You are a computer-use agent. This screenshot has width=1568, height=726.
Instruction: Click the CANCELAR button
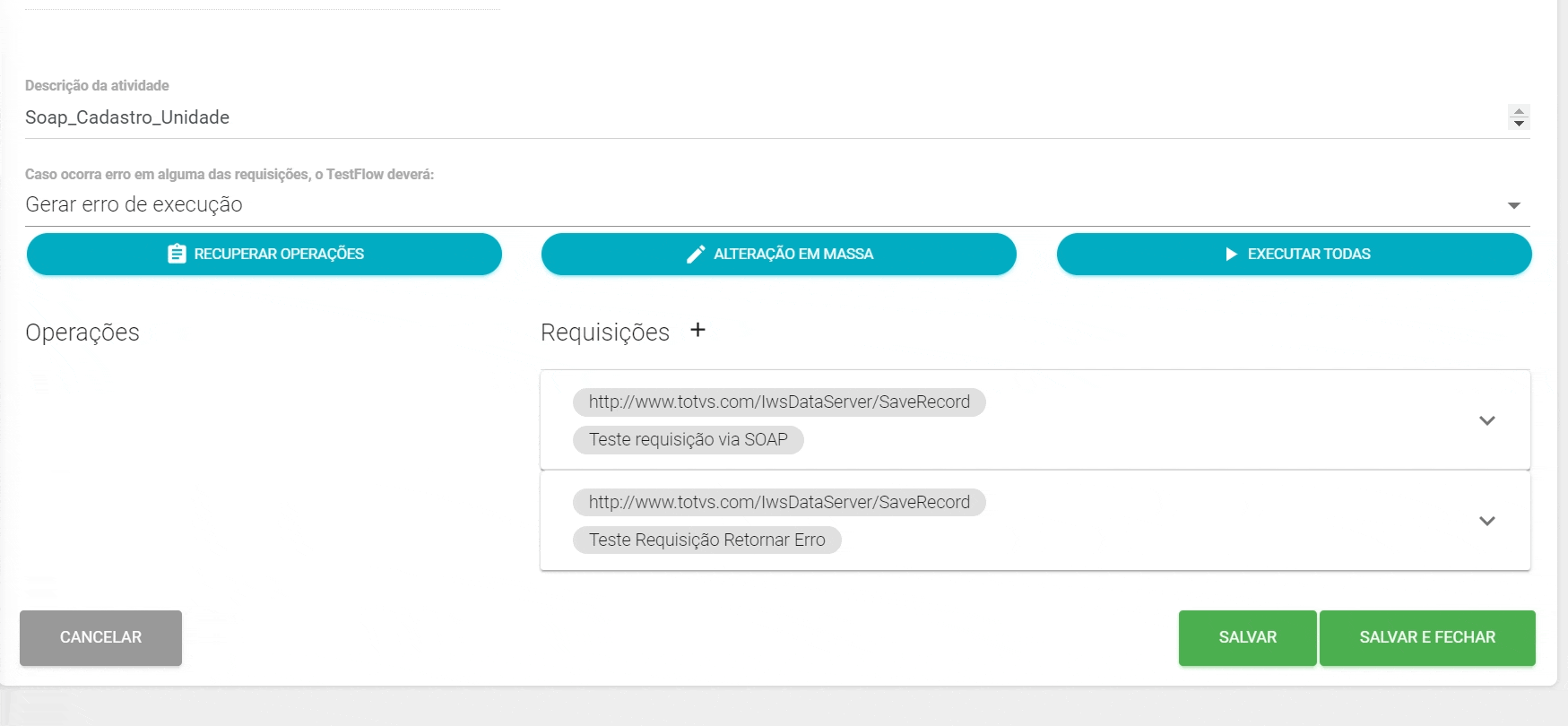(100, 637)
